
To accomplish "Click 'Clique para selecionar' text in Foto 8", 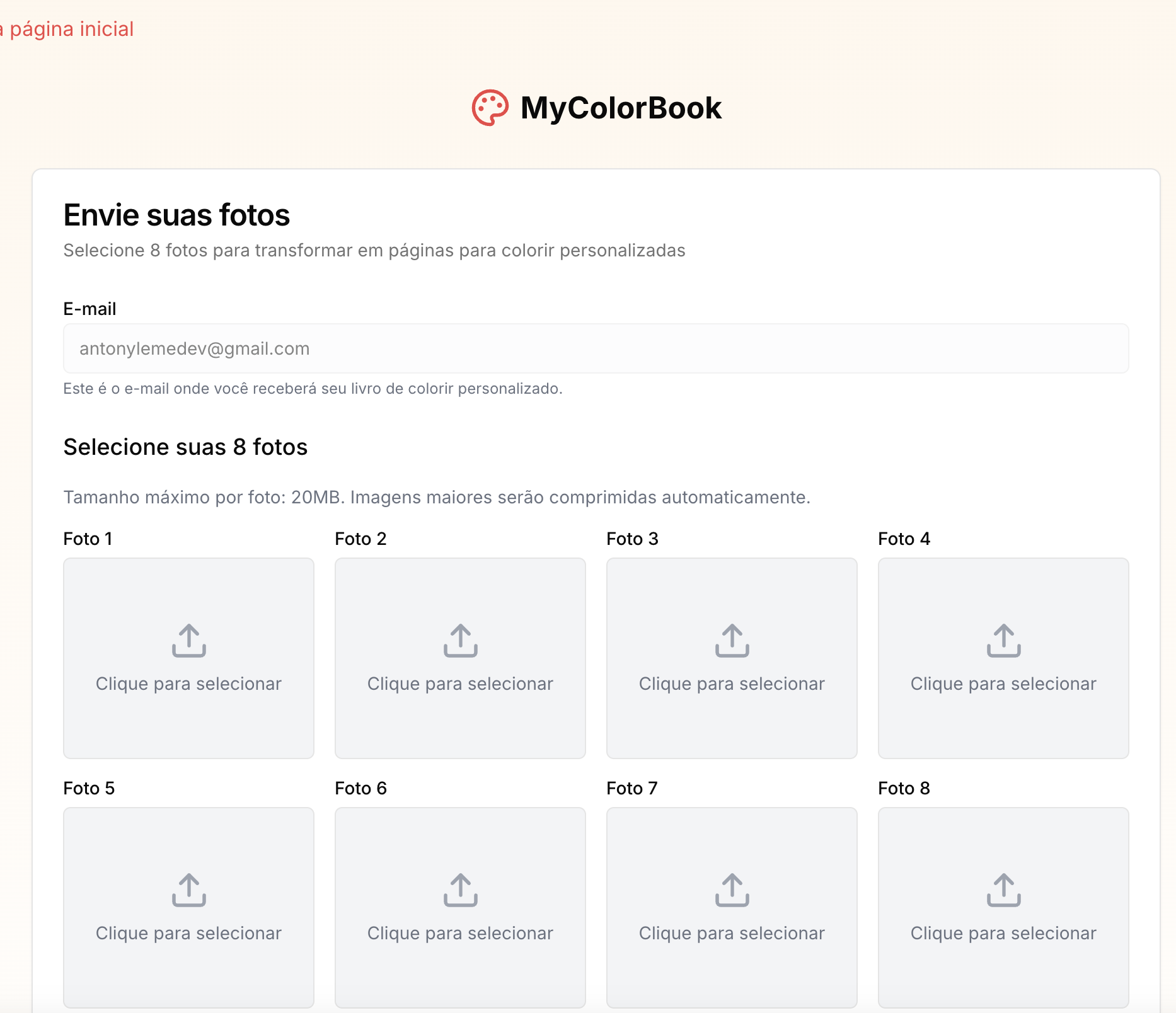I will coord(1003,934).
